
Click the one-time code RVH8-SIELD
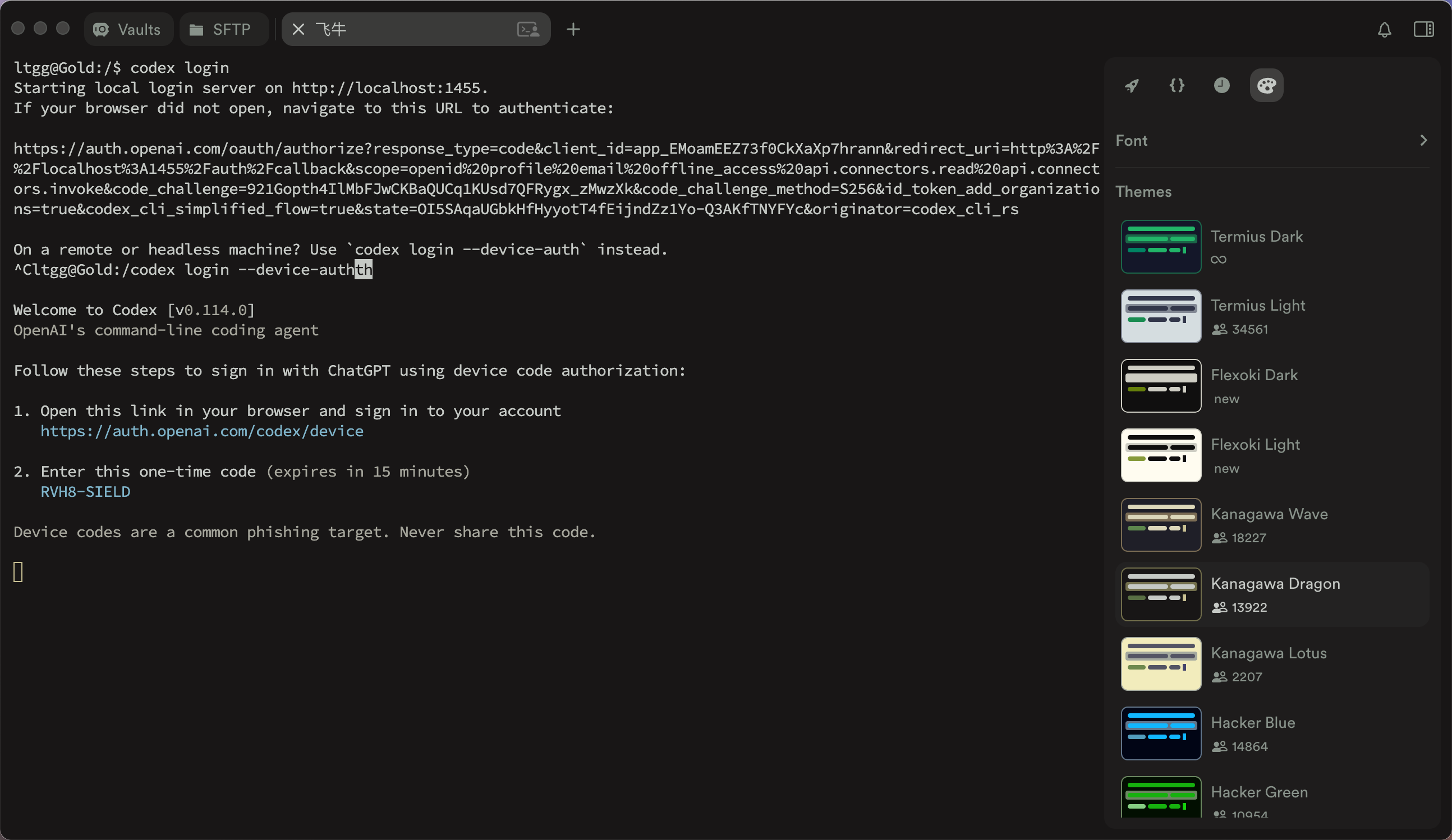coord(85,492)
